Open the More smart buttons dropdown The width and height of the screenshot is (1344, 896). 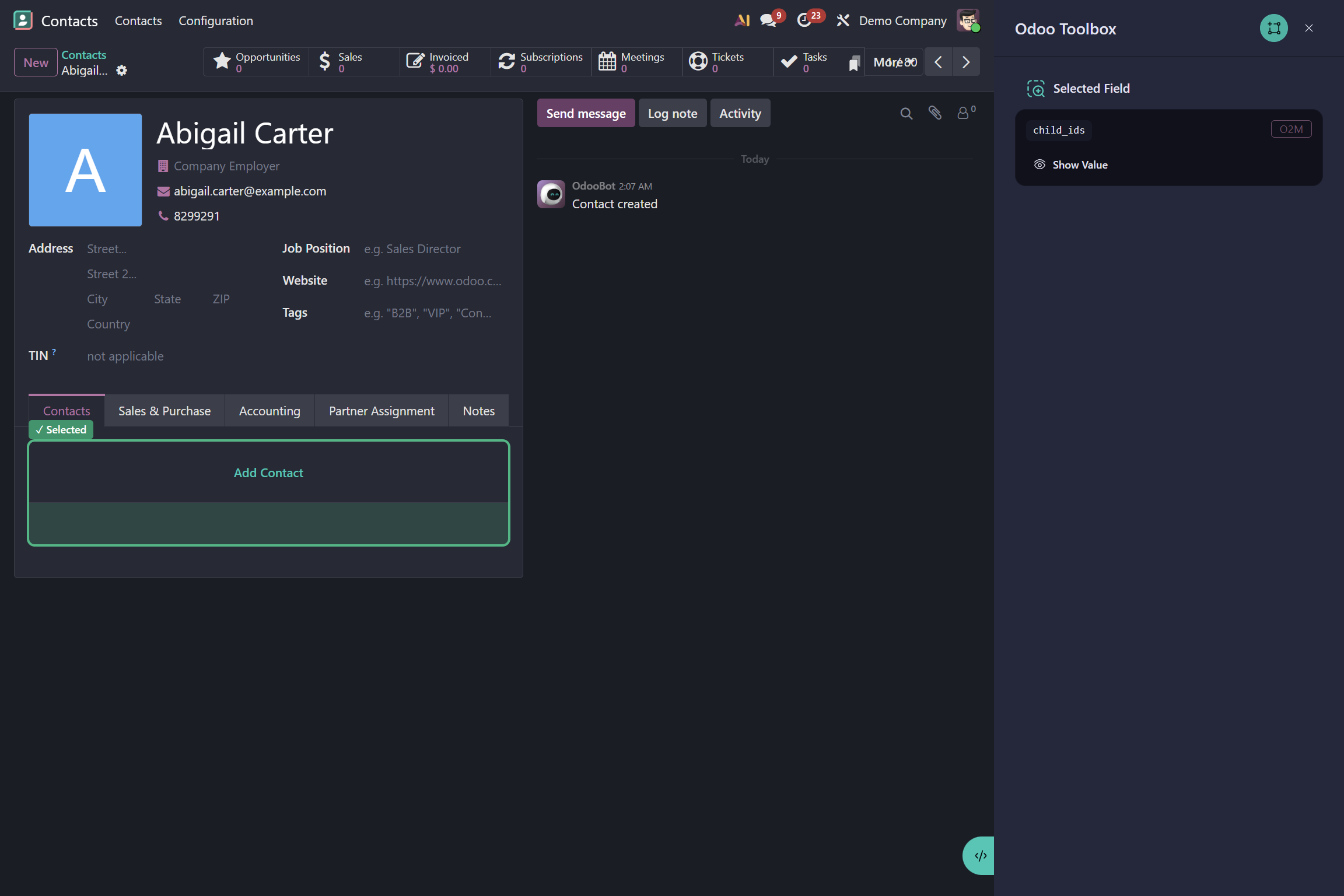pyautogui.click(x=894, y=62)
